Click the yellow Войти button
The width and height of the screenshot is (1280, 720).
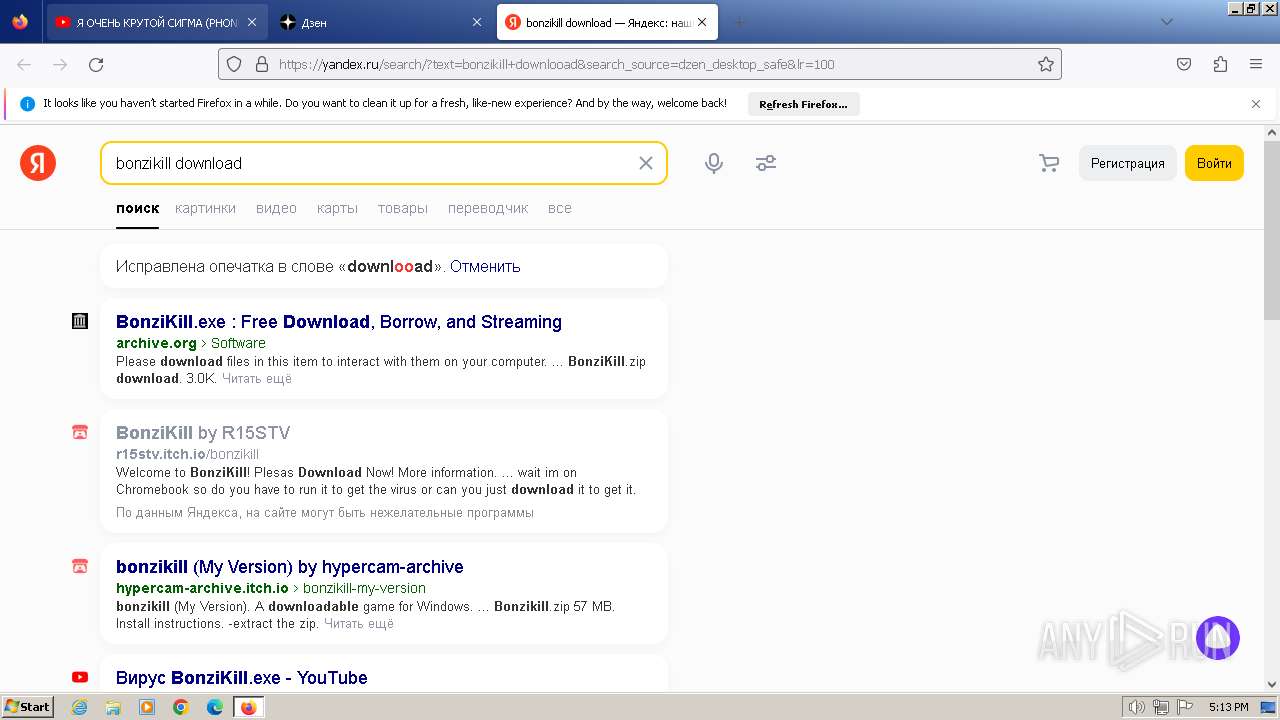[x=1214, y=163]
